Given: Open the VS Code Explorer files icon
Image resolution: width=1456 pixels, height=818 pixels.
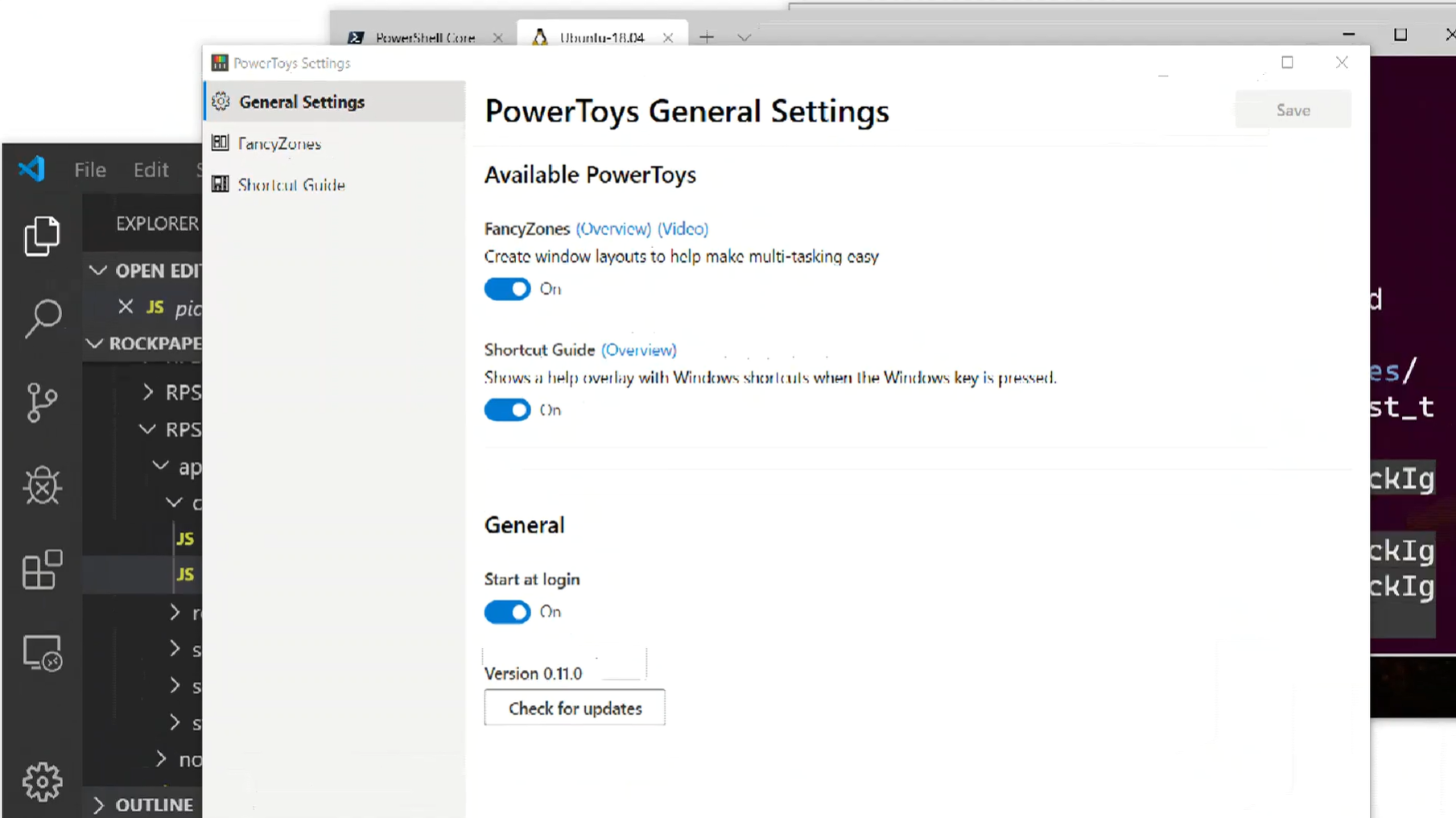Looking at the screenshot, I should 42,236.
